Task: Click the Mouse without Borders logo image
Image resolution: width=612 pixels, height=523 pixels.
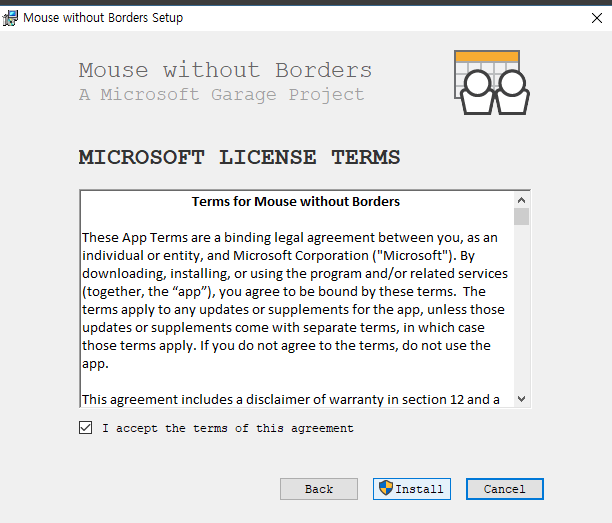Action: (492, 82)
